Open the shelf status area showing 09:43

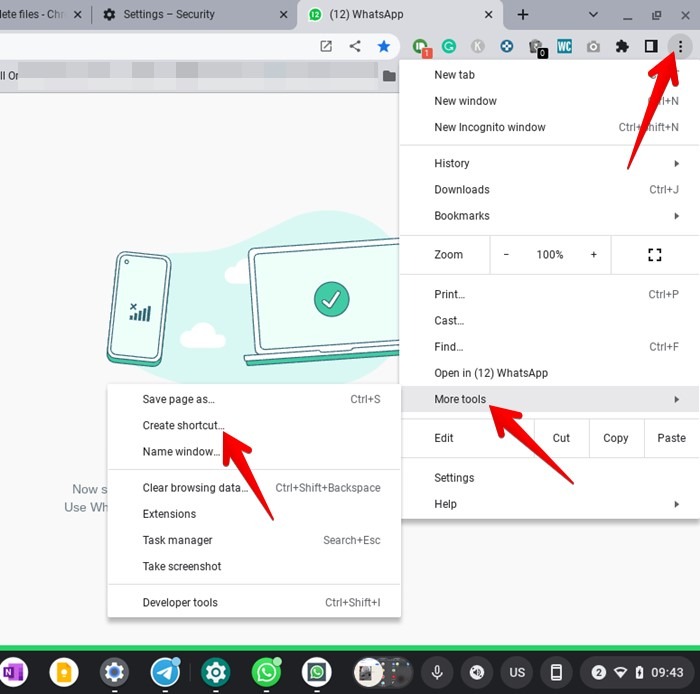click(x=639, y=672)
